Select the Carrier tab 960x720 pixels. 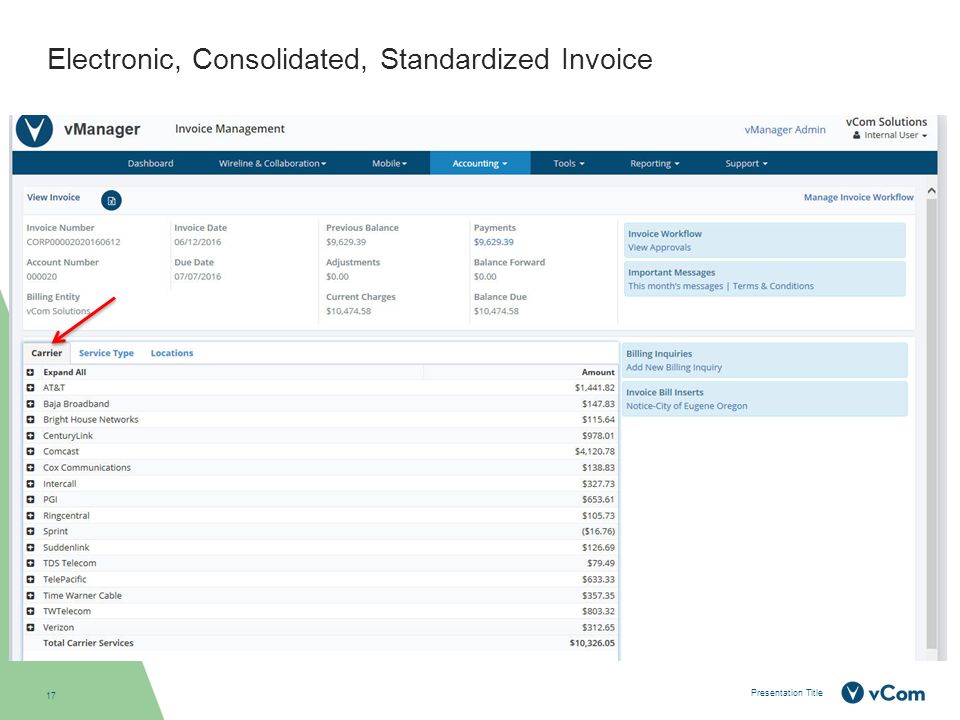pyautogui.click(x=47, y=353)
